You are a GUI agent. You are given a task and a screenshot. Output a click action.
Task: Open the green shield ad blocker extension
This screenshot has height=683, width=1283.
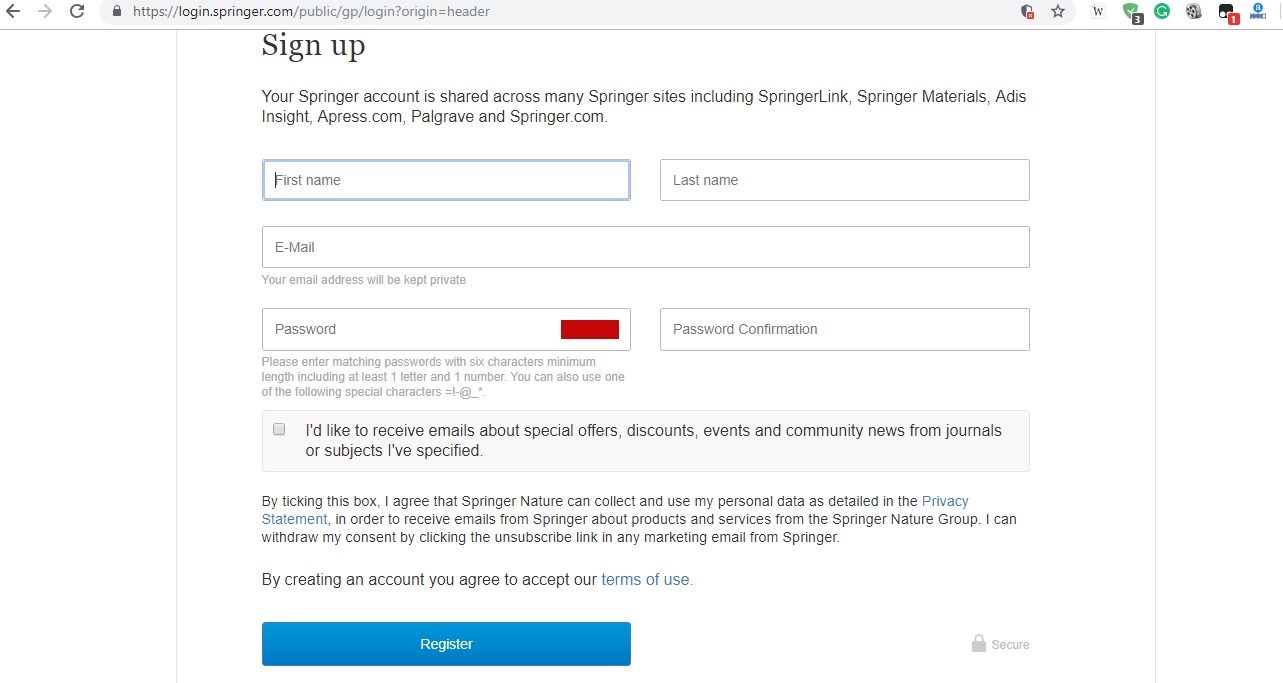tap(1131, 12)
